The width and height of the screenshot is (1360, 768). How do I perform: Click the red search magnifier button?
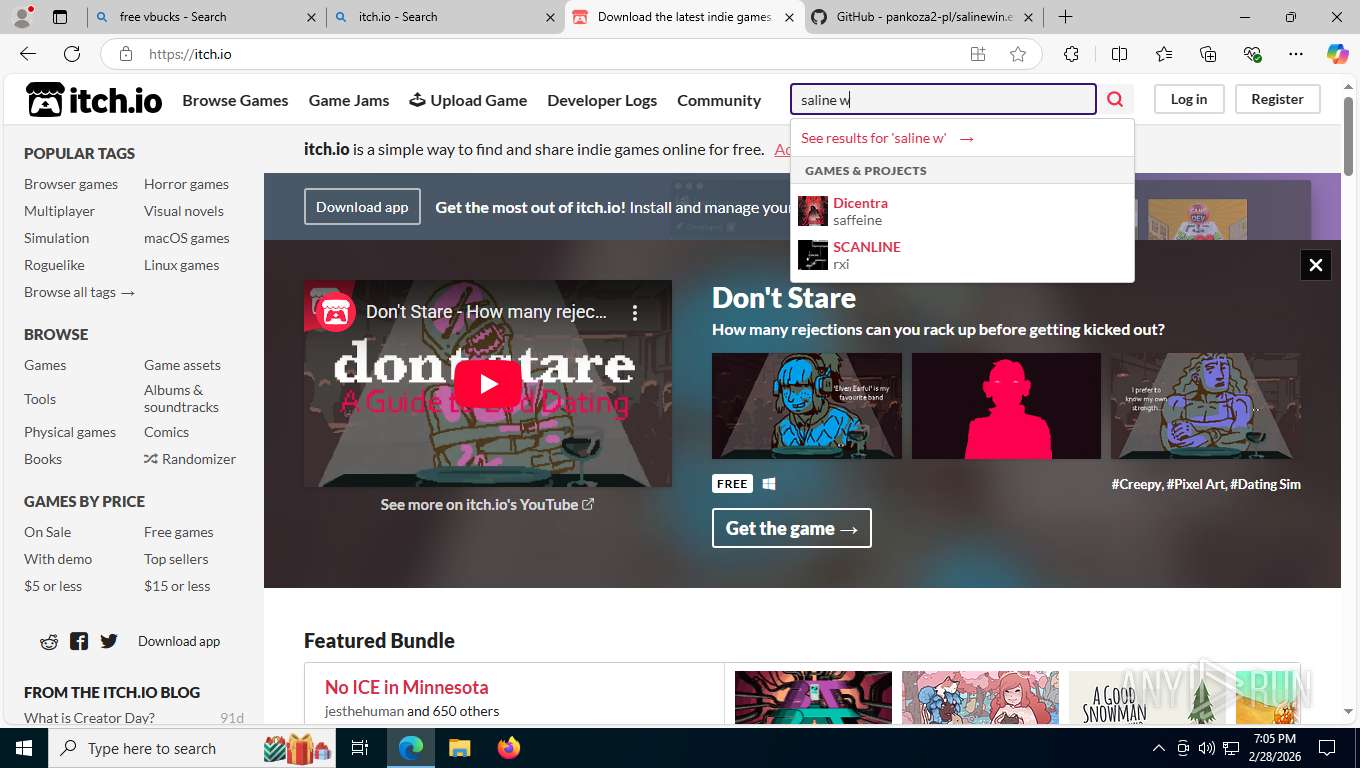tap(1115, 99)
